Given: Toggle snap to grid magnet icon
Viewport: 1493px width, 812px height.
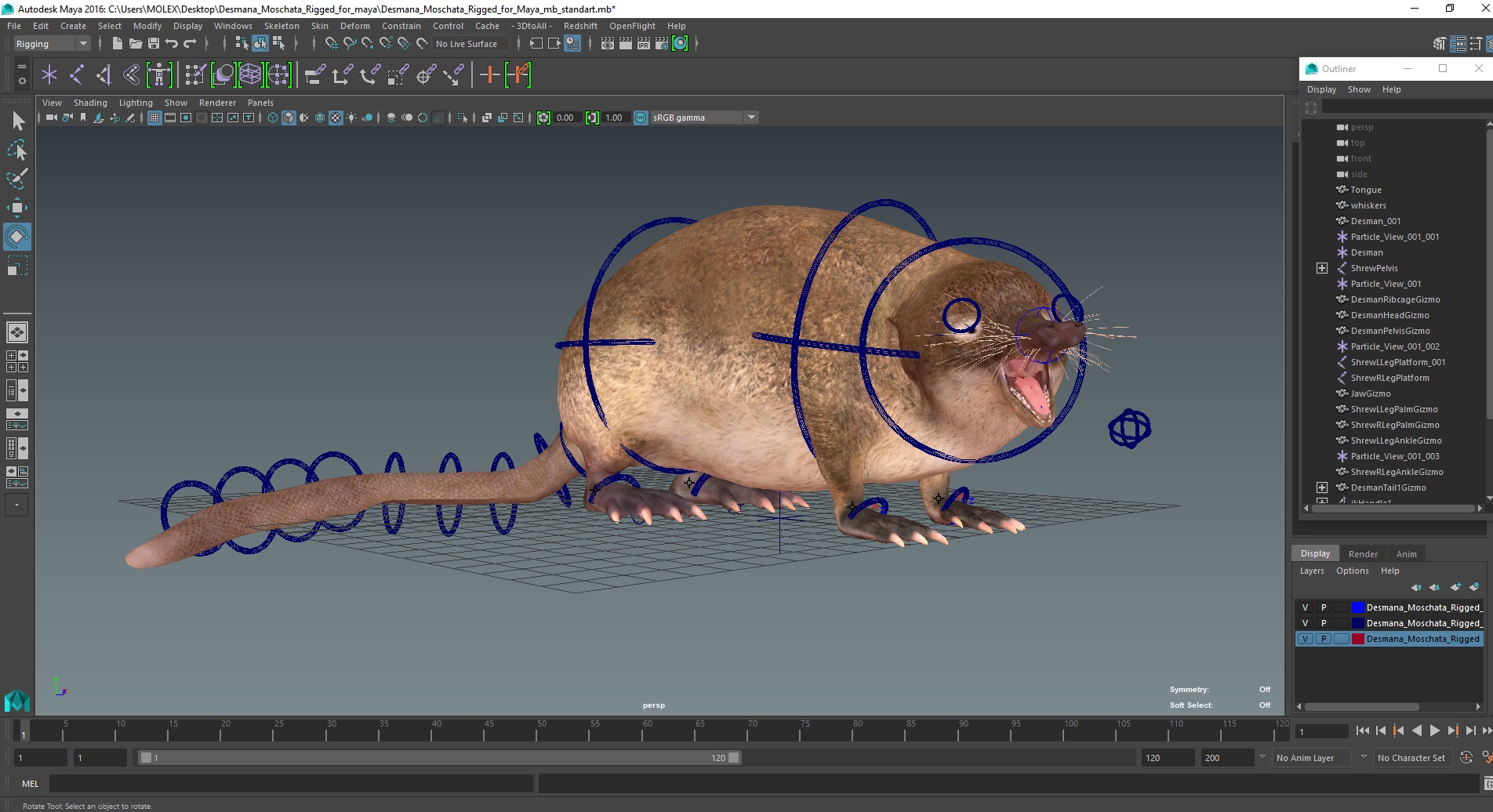Looking at the screenshot, I should (x=332, y=44).
